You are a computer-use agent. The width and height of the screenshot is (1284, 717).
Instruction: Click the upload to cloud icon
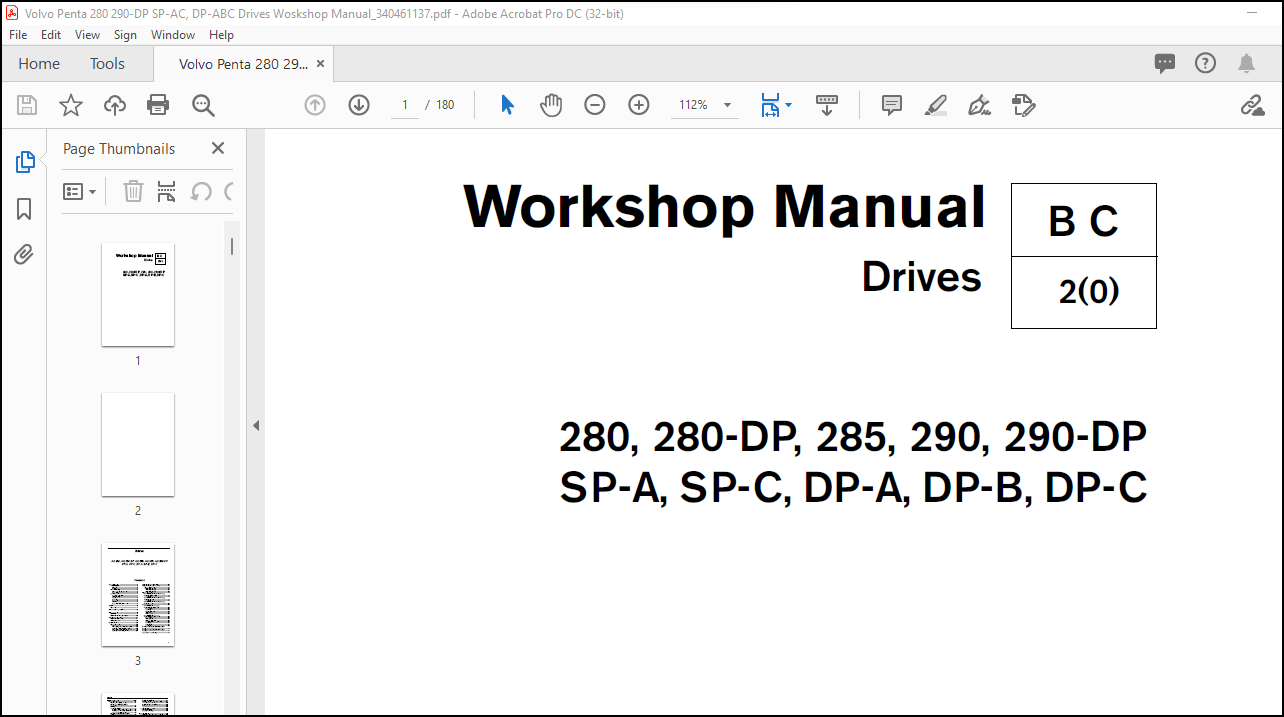pyautogui.click(x=115, y=105)
